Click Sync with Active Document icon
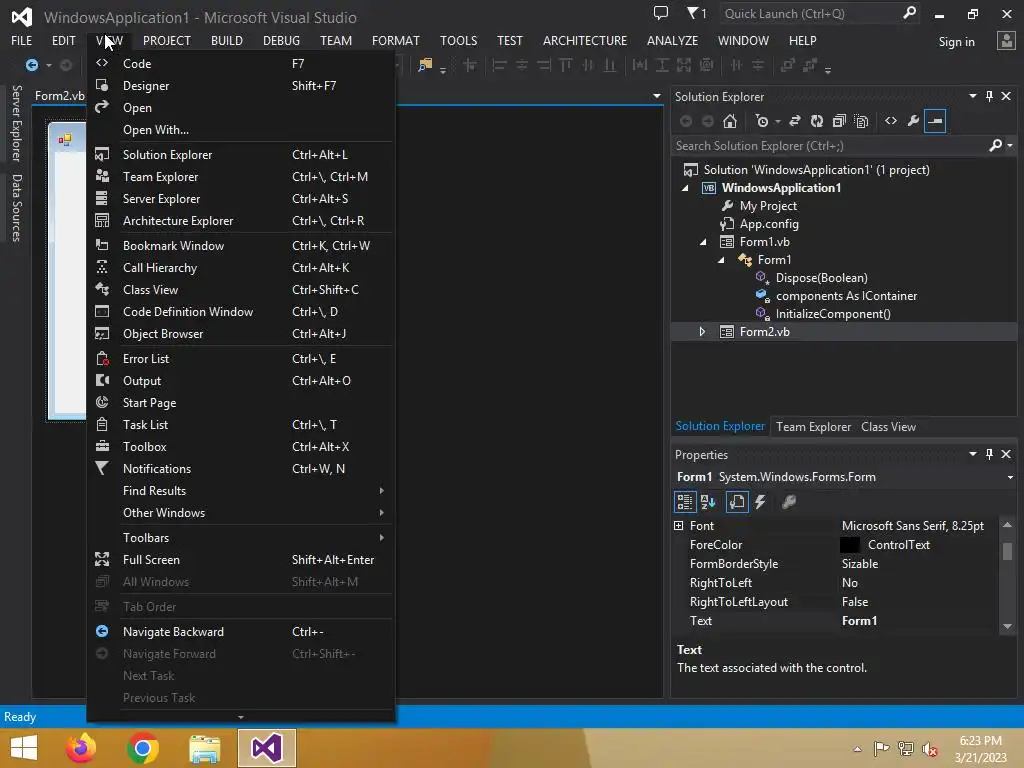Image resolution: width=1024 pixels, height=768 pixels. tap(795, 121)
